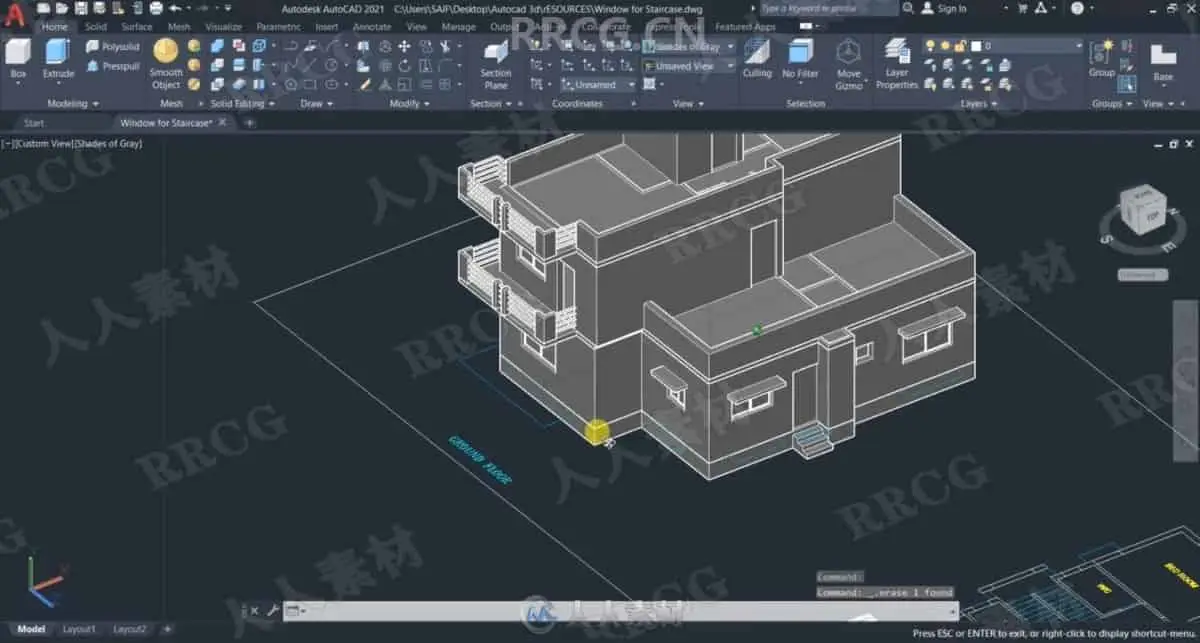Switch to the Parametric ribbon tab
The width and height of the screenshot is (1200, 643).
click(x=278, y=27)
